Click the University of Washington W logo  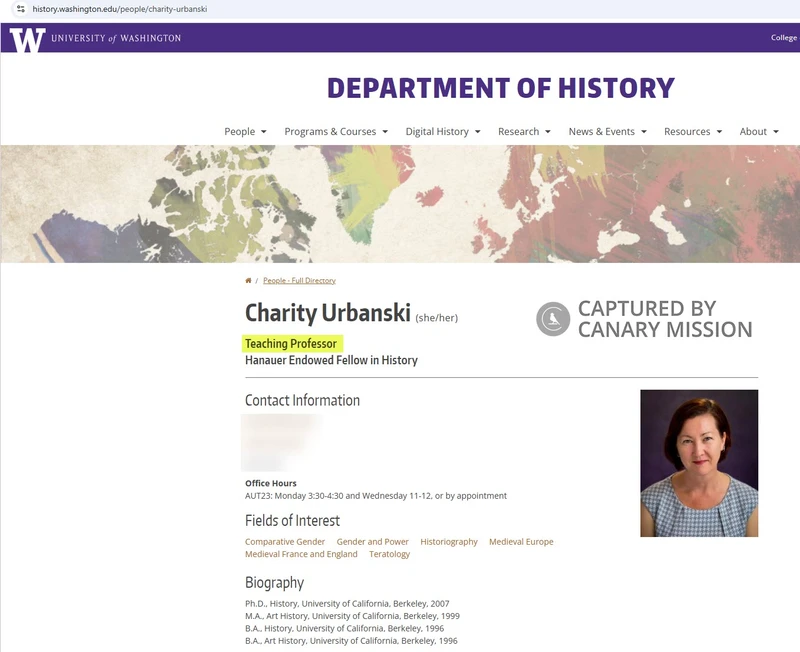pos(28,40)
